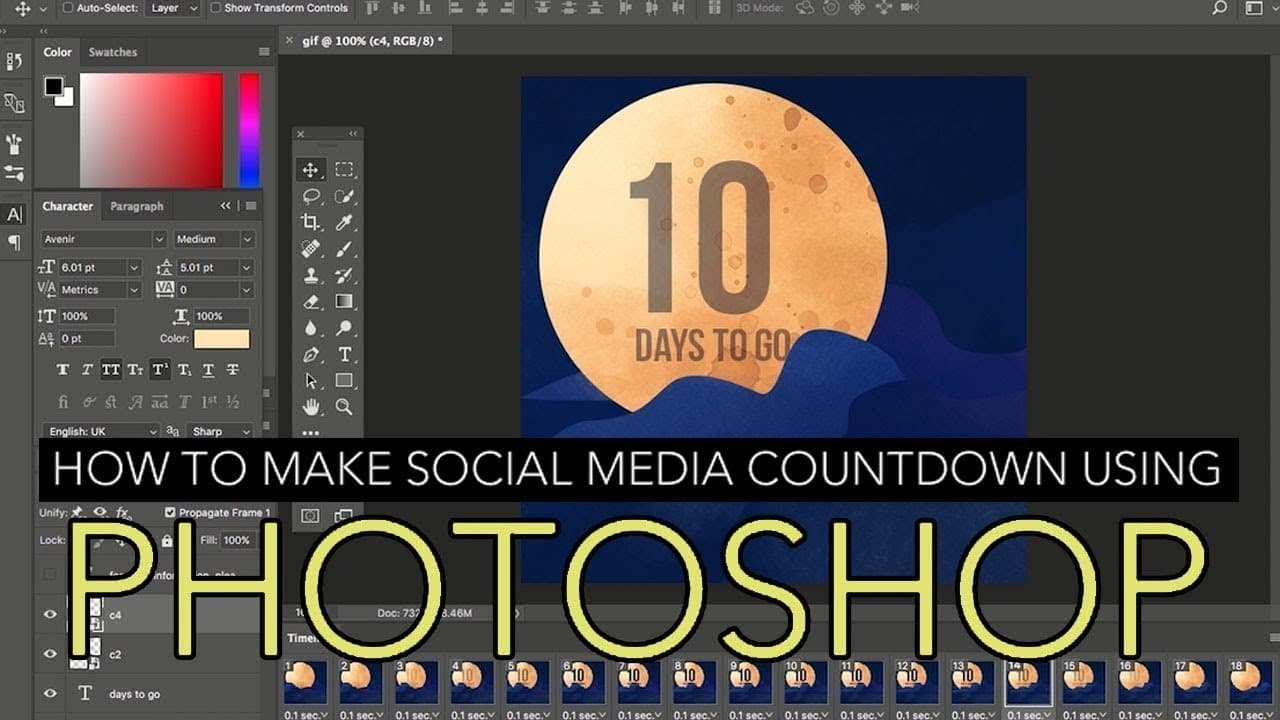Screen dimensions: 1280x720
Task: Close the gif document tab
Action: pyautogui.click(x=290, y=41)
